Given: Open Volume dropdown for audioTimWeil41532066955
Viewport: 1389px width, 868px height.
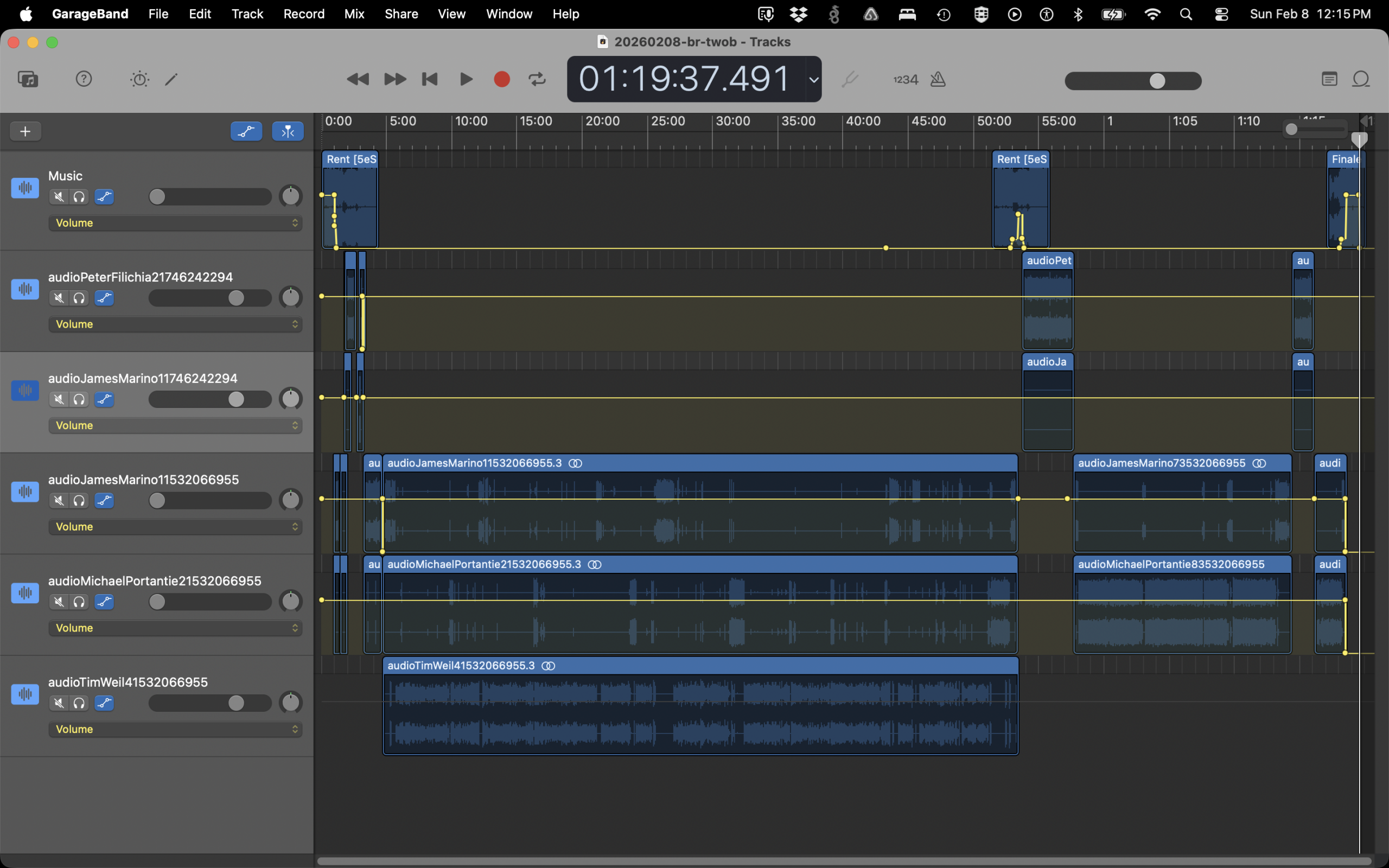Looking at the screenshot, I should pyautogui.click(x=175, y=729).
